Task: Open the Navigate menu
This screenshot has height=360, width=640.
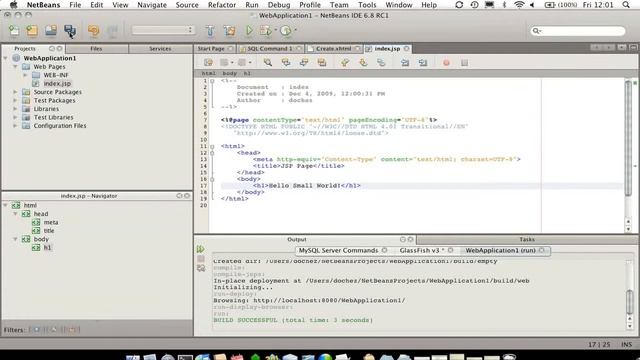Action: [152, 5]
